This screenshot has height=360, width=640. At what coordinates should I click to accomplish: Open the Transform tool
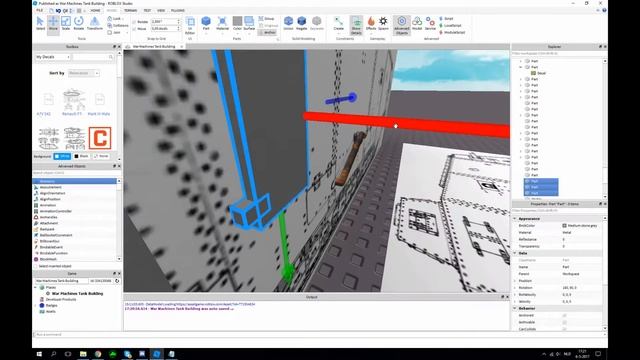coord(95,23)
